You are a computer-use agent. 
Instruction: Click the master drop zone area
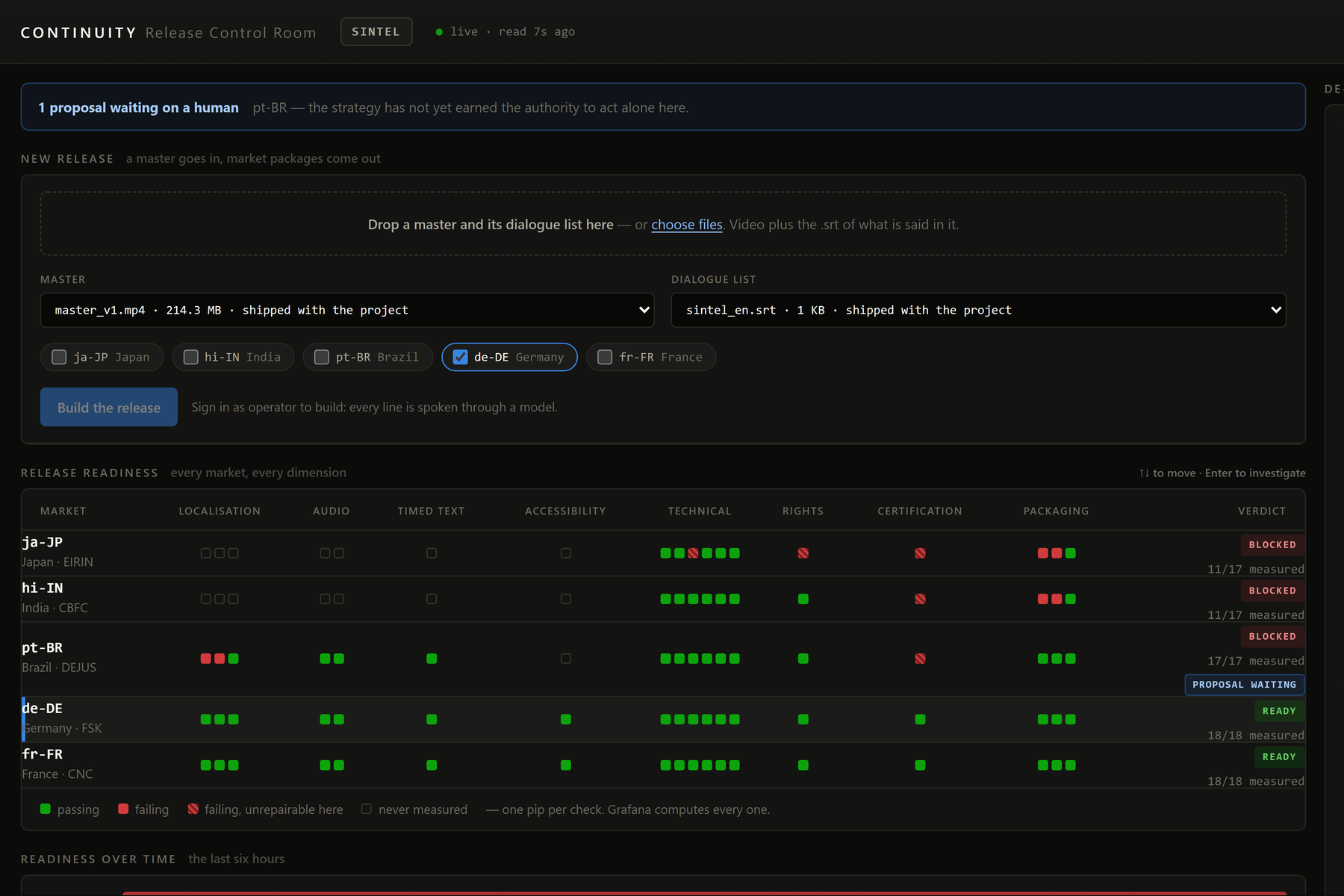click(663, 224)
